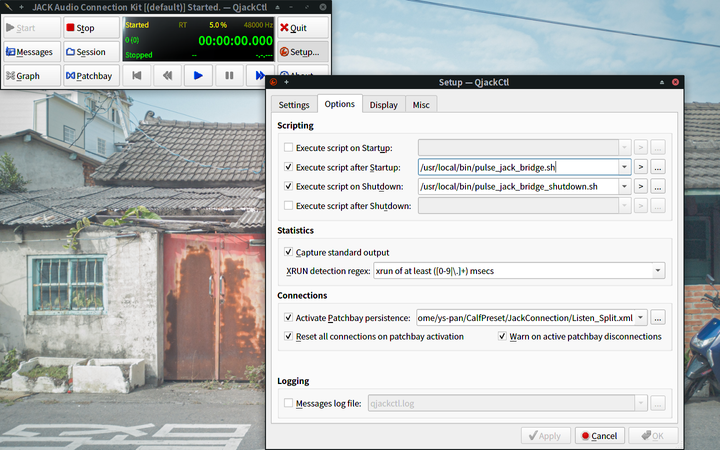Start transport with the Play button
This screenshot has width=720, height=450.
click(198, 76)
